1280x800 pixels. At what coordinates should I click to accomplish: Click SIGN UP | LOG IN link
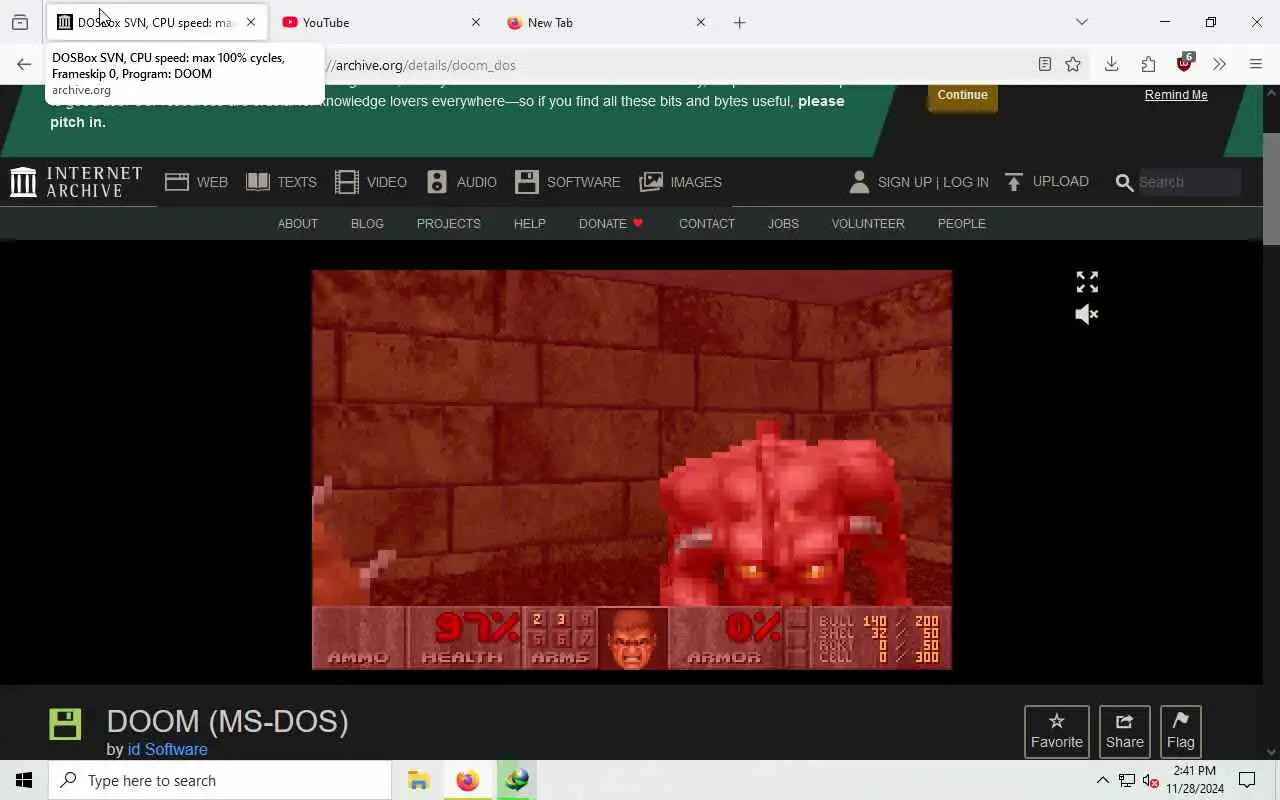[x=933, y=182]
